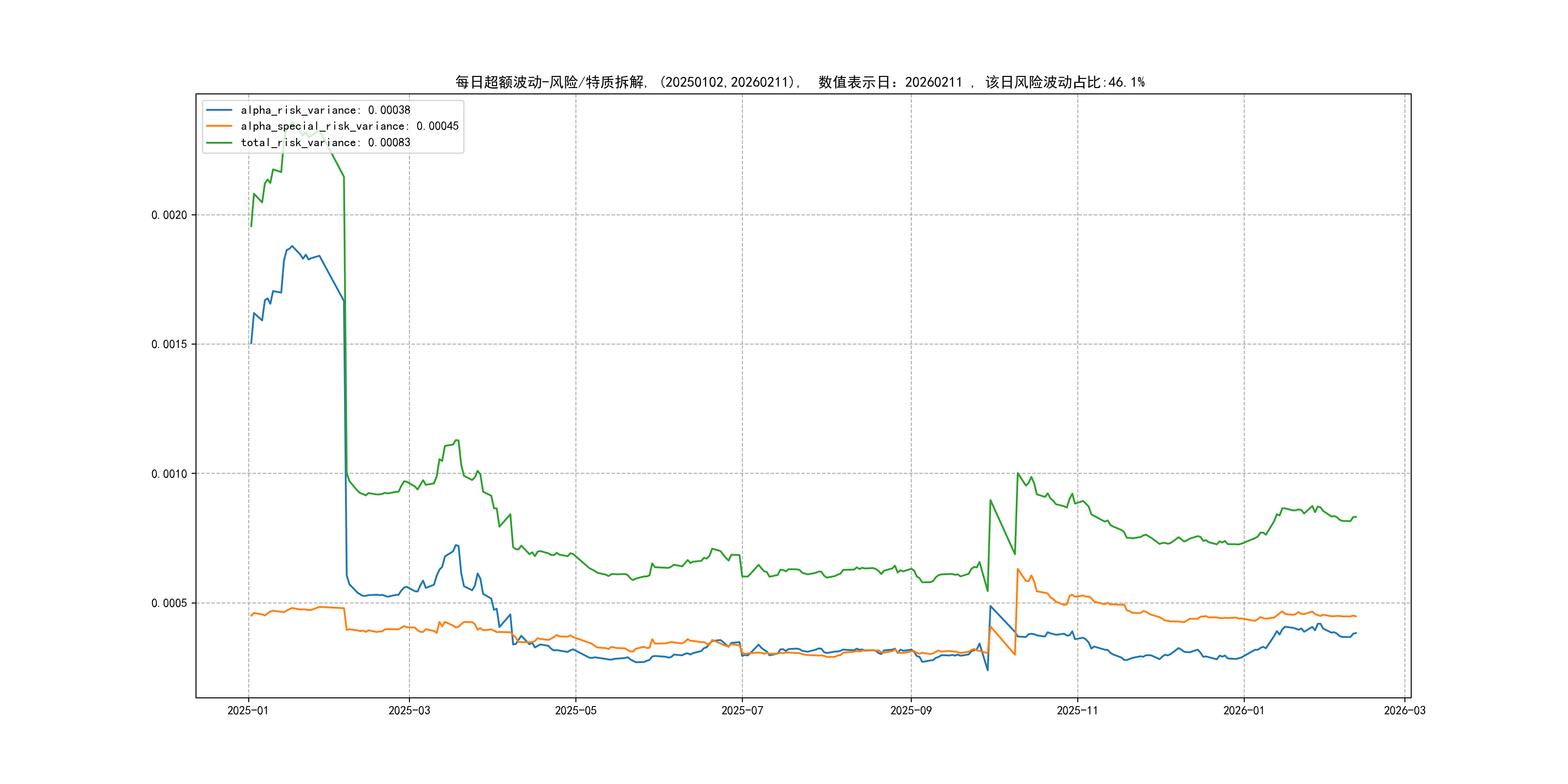Click the 0.0015 y-axis tick label
This screenshot has width=1568, height=784.
click(x=169, y=344)
